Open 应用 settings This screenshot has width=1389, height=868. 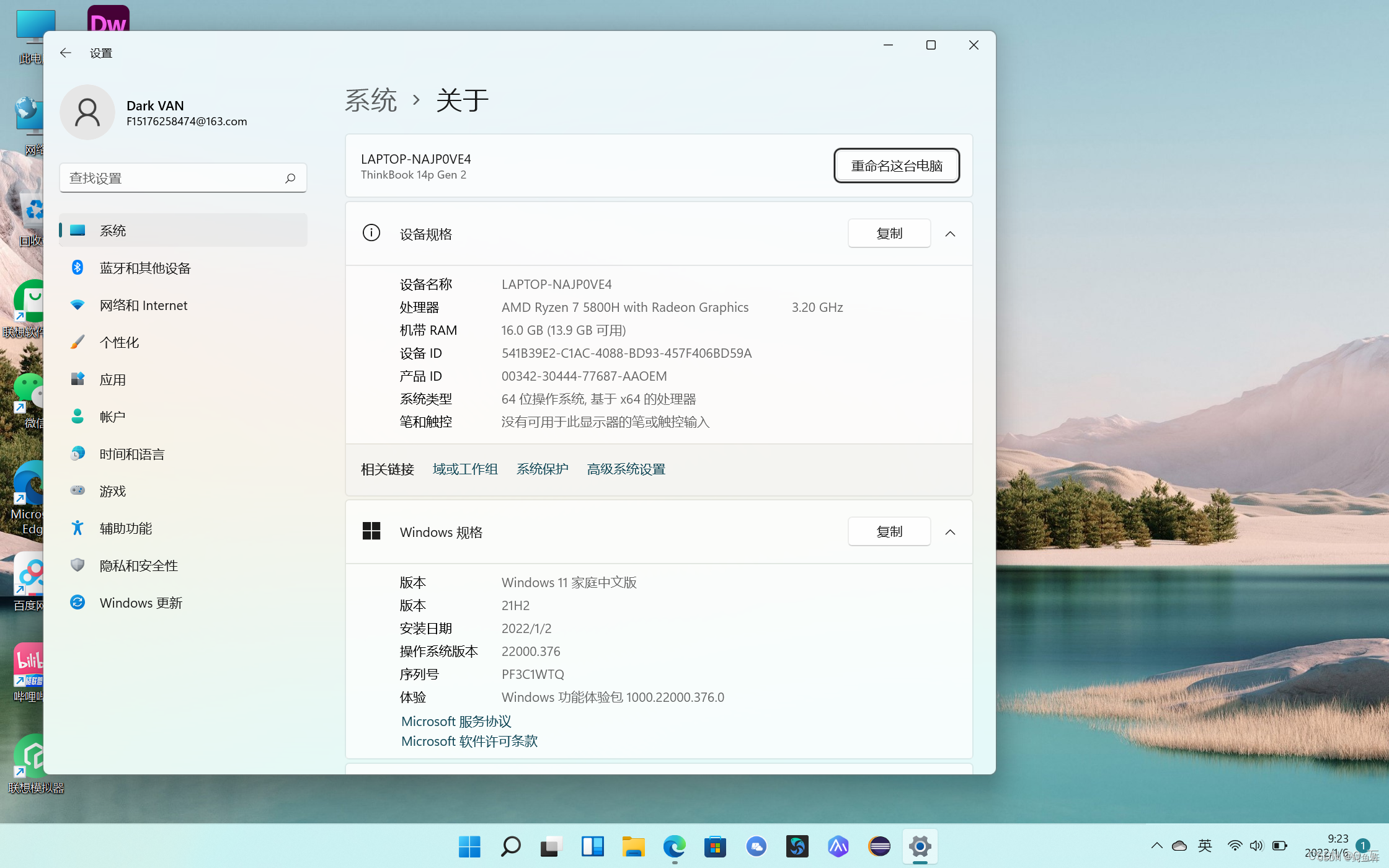(183, 379)
